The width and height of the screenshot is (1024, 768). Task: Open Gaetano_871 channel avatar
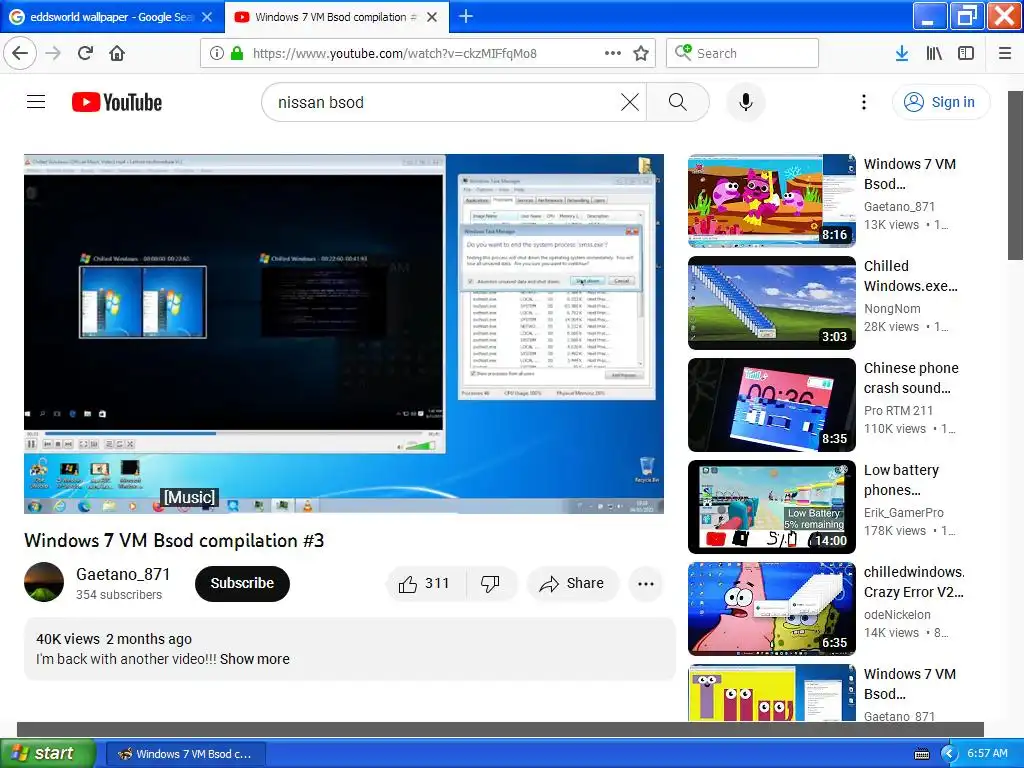44,582
